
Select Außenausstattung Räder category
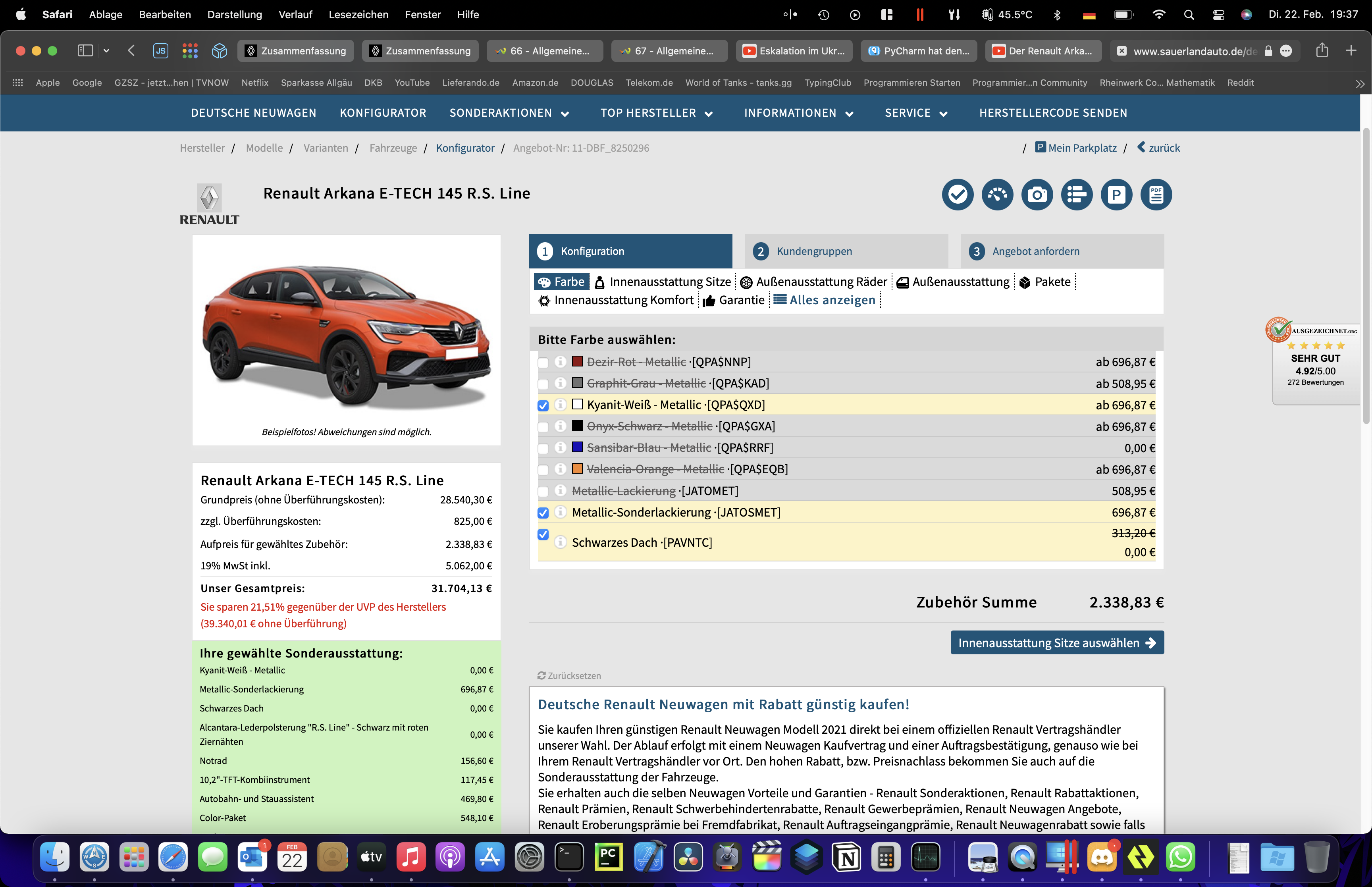[x=813, y=282]
